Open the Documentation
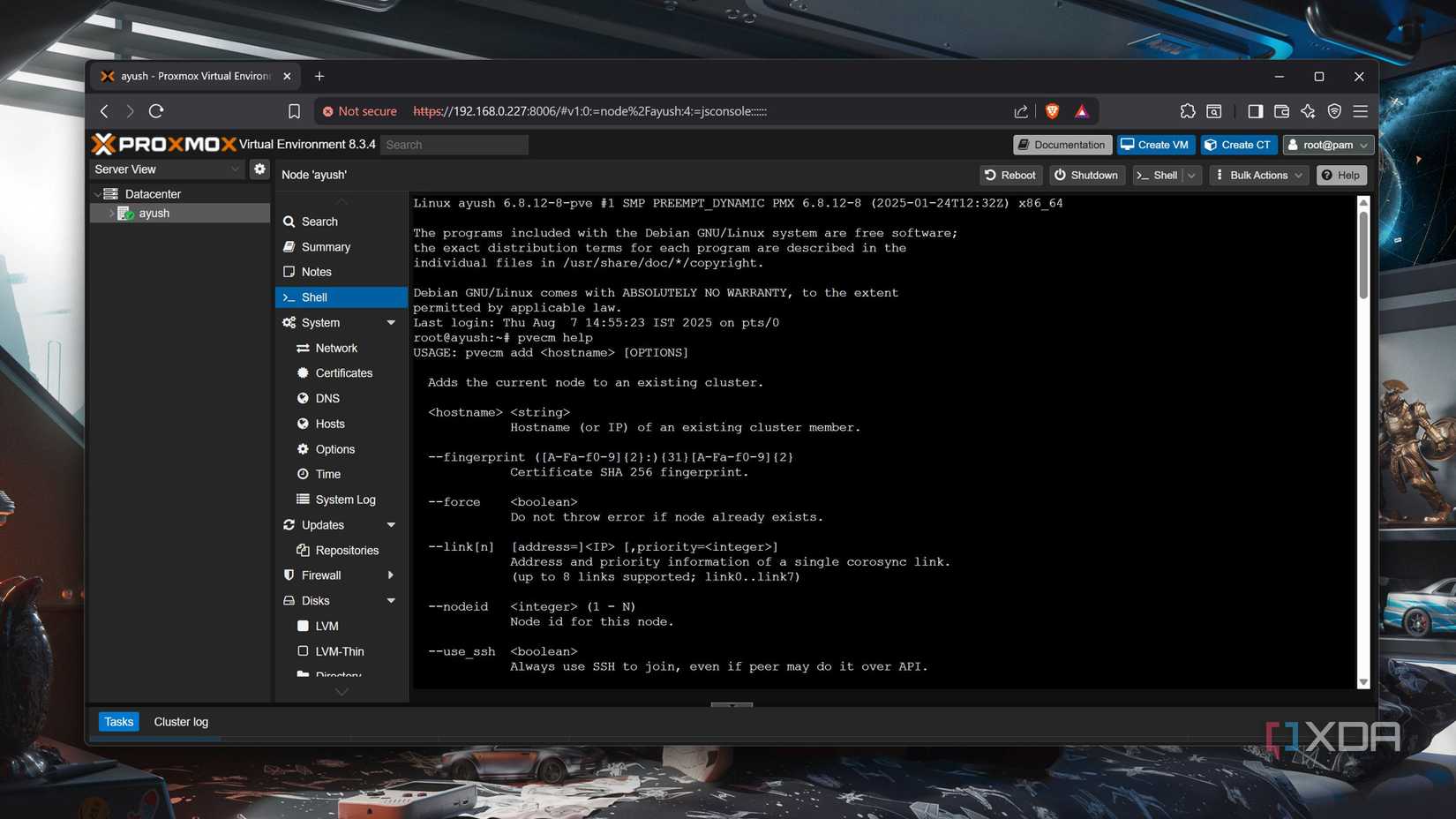 (1062, 144)
